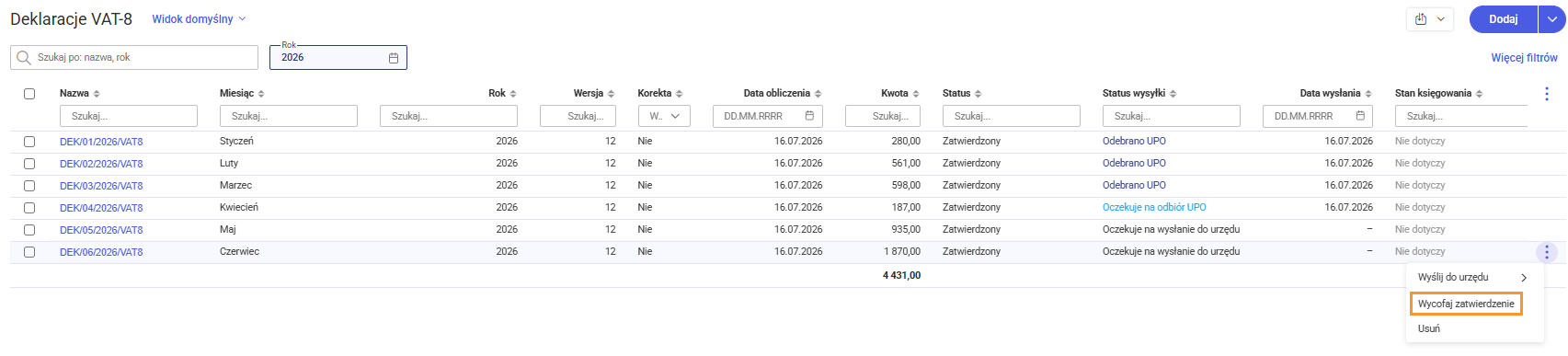
Task: Check the box for DEK/01/2026/VAT8 row
Action: point(29,142)
